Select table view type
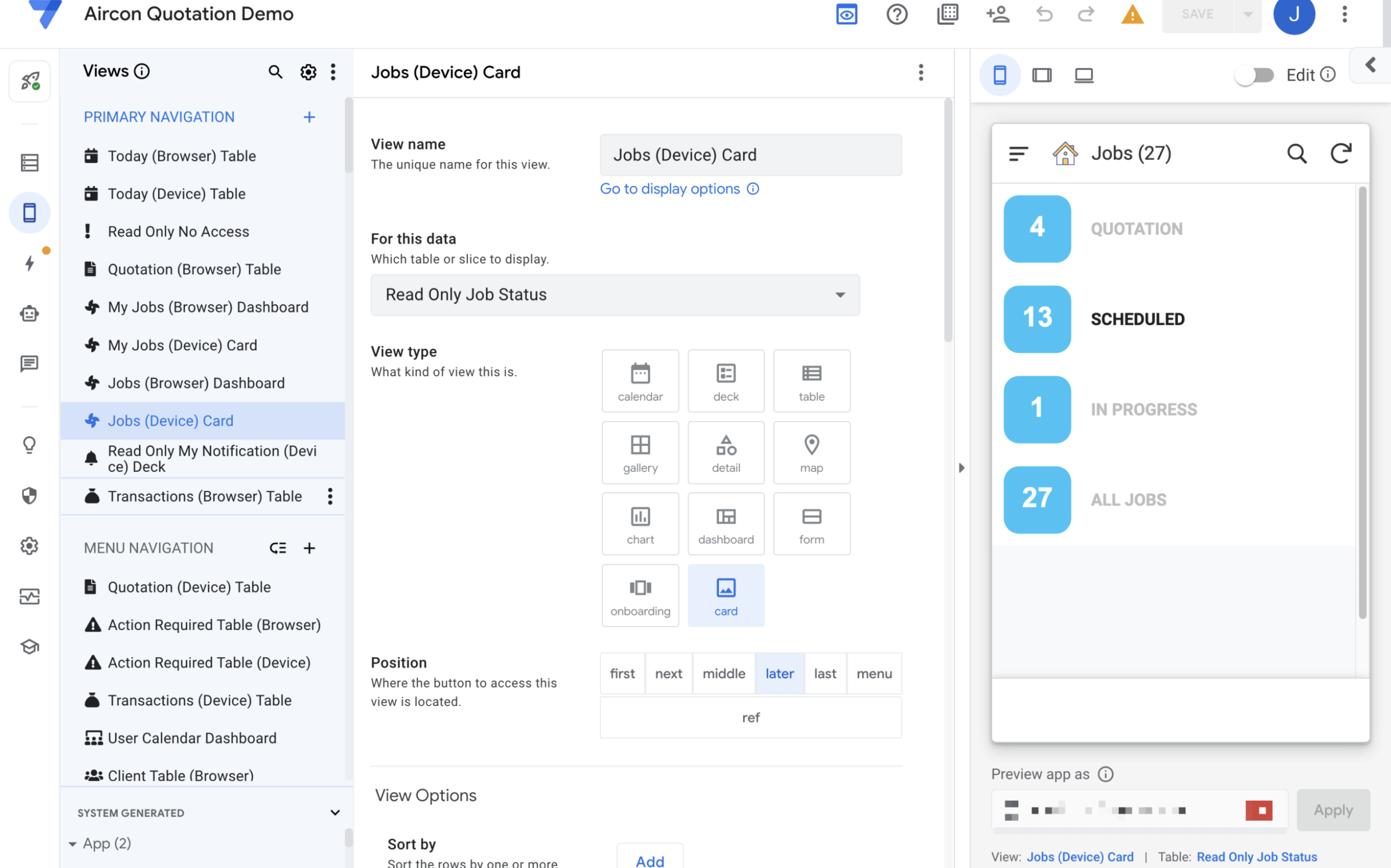 click(811, 381)
